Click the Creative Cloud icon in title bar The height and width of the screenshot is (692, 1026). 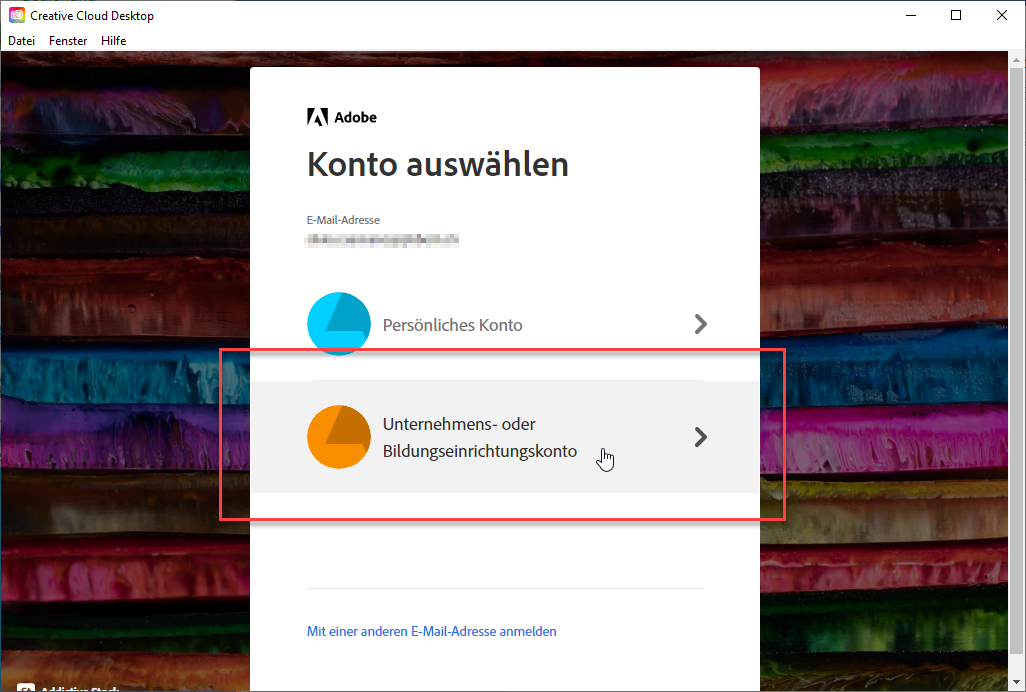pyautogui.click(x=16, y=15)
